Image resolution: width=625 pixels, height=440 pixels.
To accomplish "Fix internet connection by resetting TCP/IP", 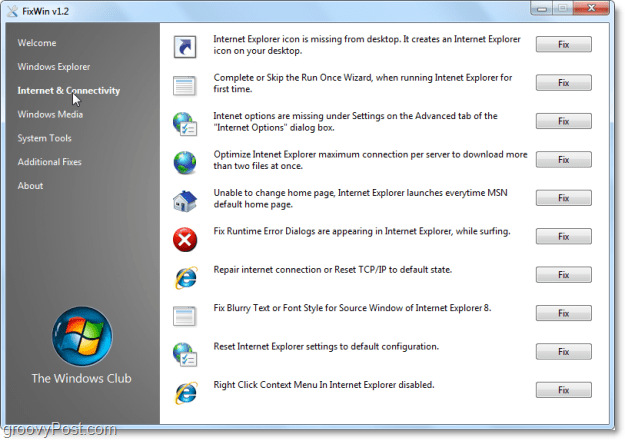I will [x=564, y=275].
